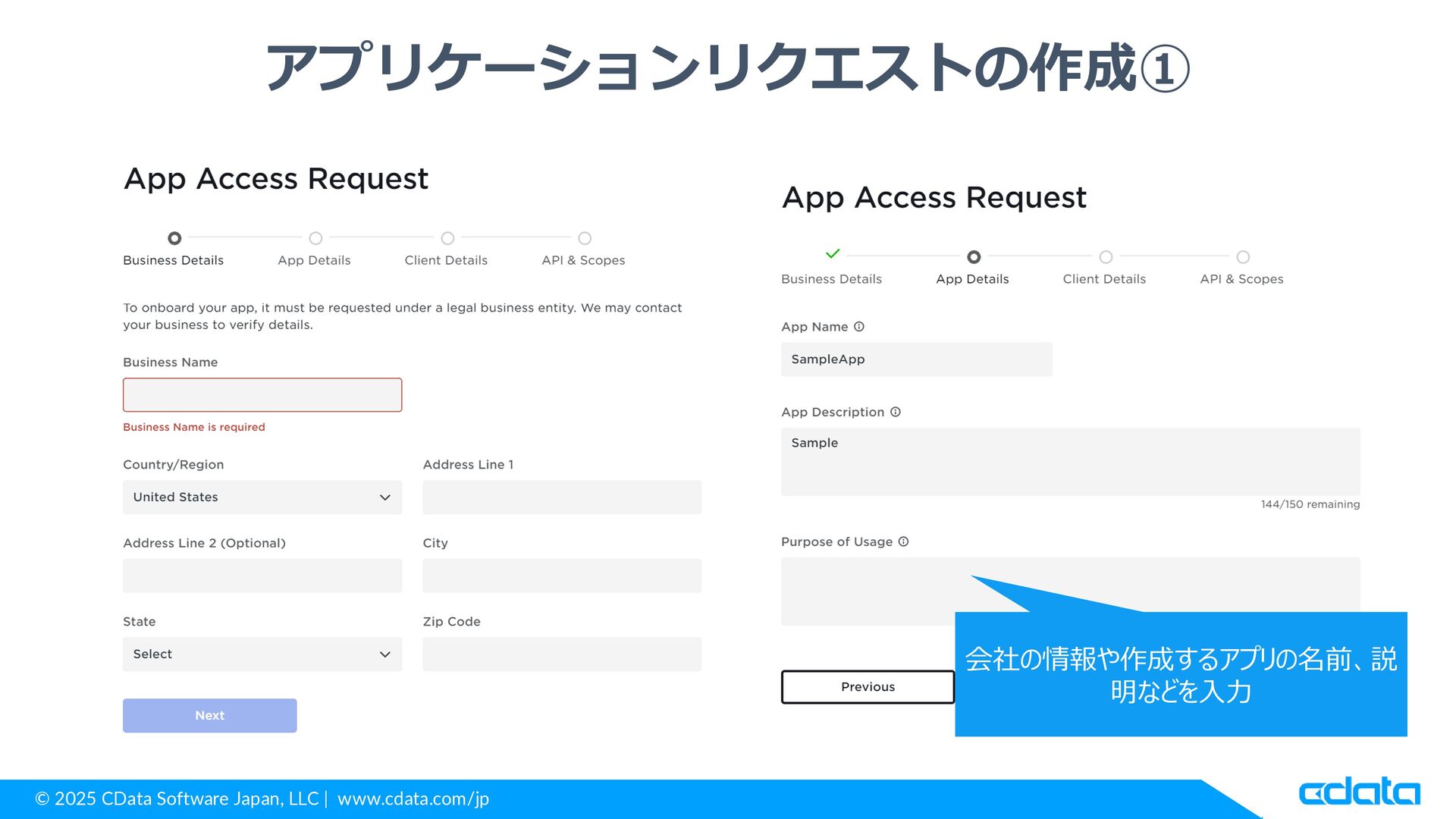
Task: Click the App Name field containing SampleApp
Action: point(916,359)
